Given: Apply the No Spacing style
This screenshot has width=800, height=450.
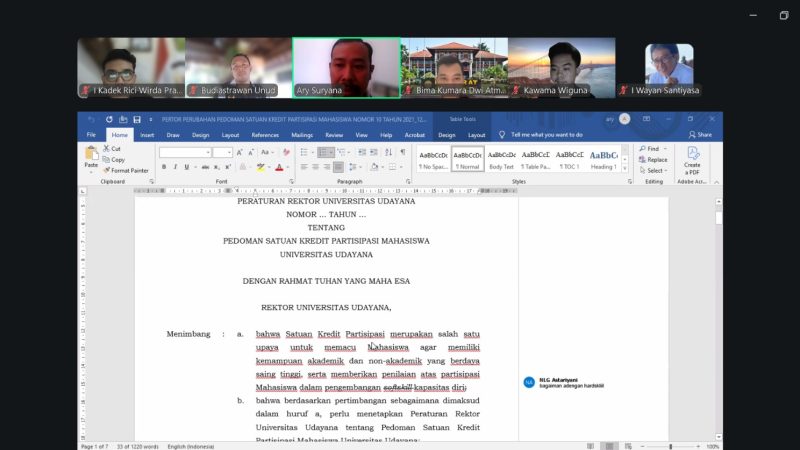Looking at the screenshot, I should click(433, 159).
